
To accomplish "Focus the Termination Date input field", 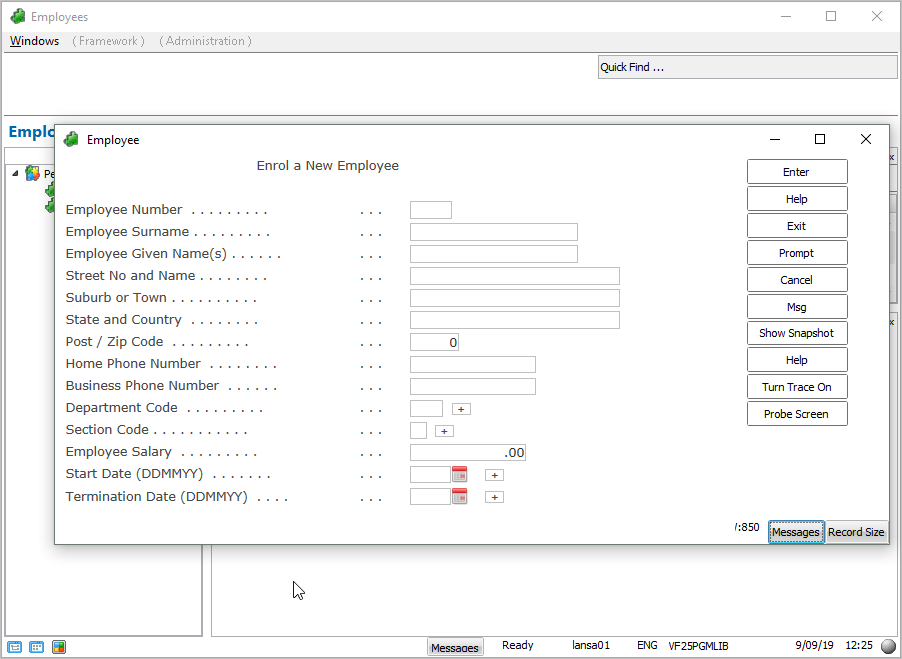I will pos(430,496).
